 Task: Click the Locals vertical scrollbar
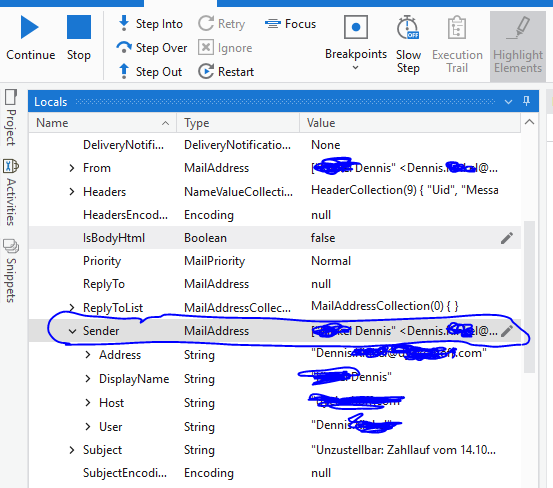pos(529,296)
